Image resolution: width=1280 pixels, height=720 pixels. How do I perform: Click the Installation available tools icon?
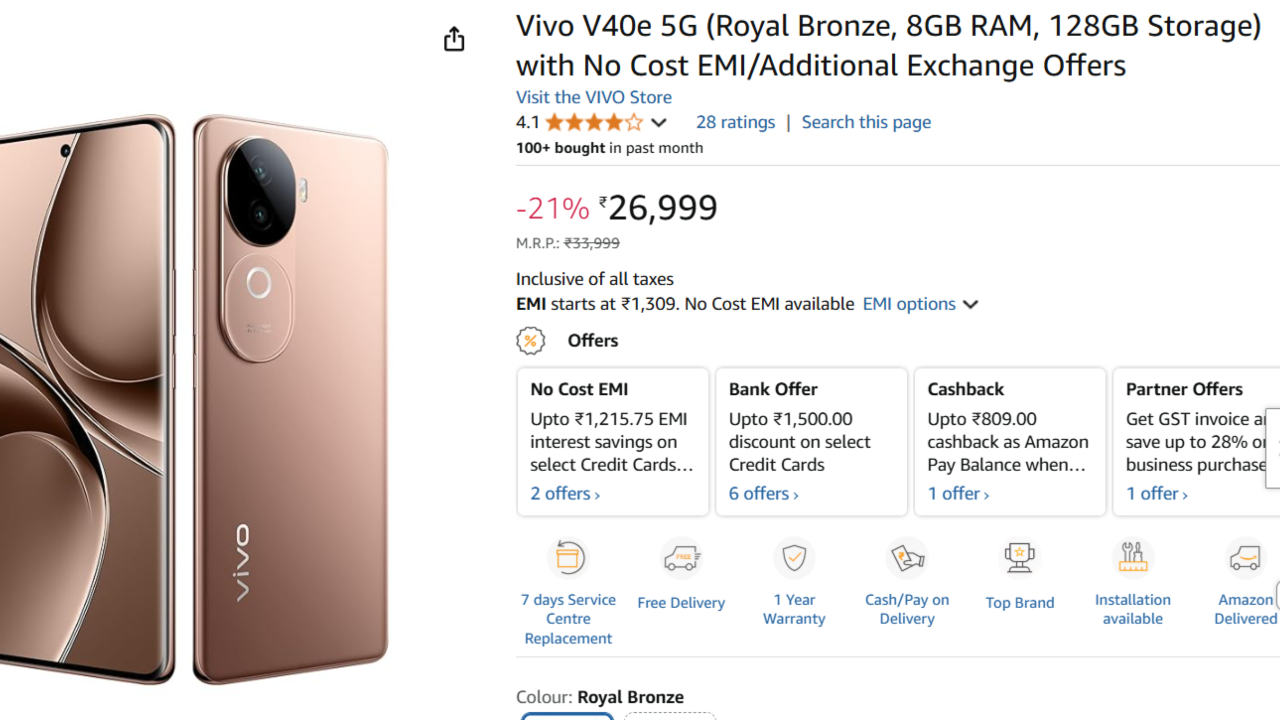click(1132, 558)
